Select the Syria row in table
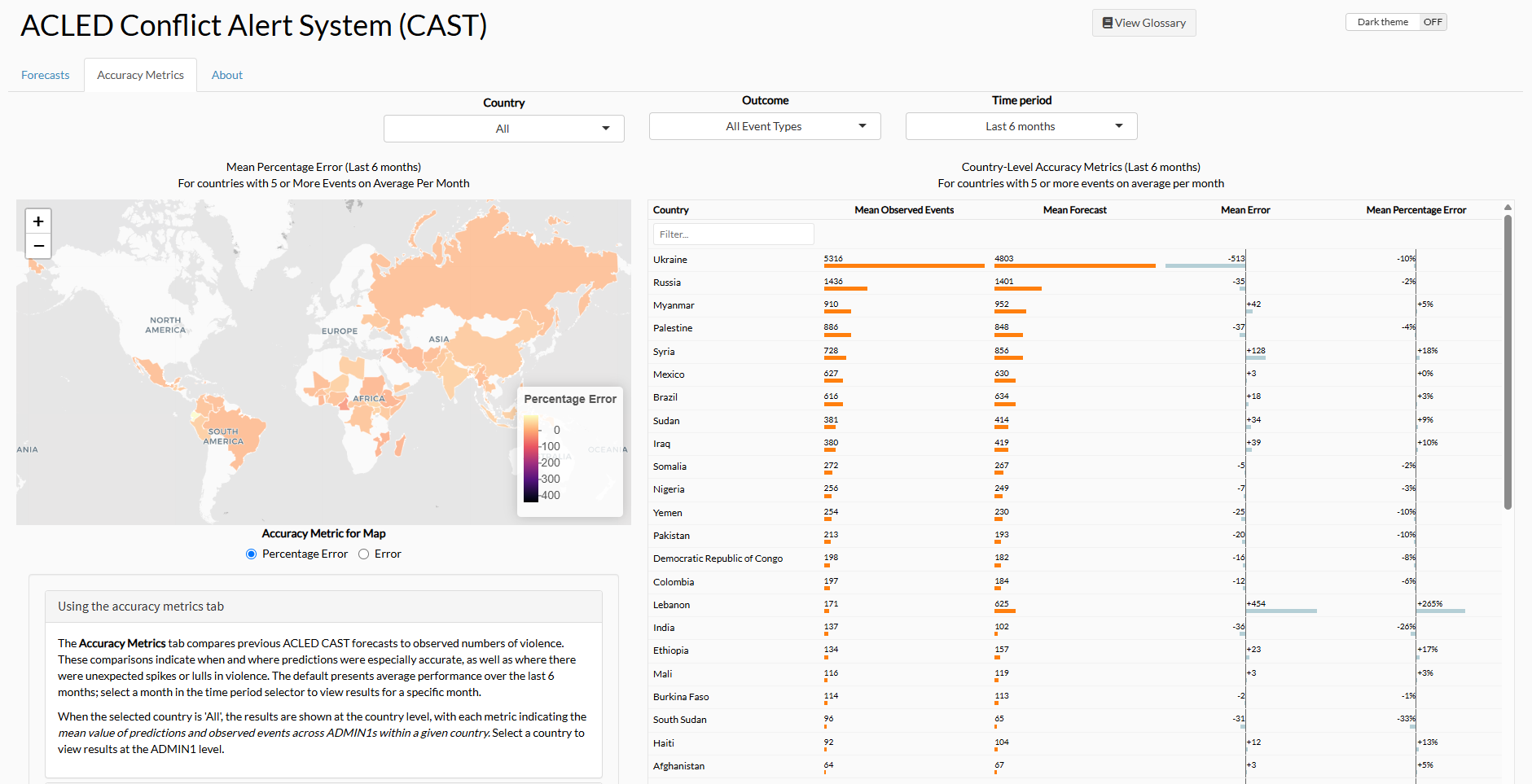The width and height of the screenshot is (1532, 784). click(x=1075, y=352)
